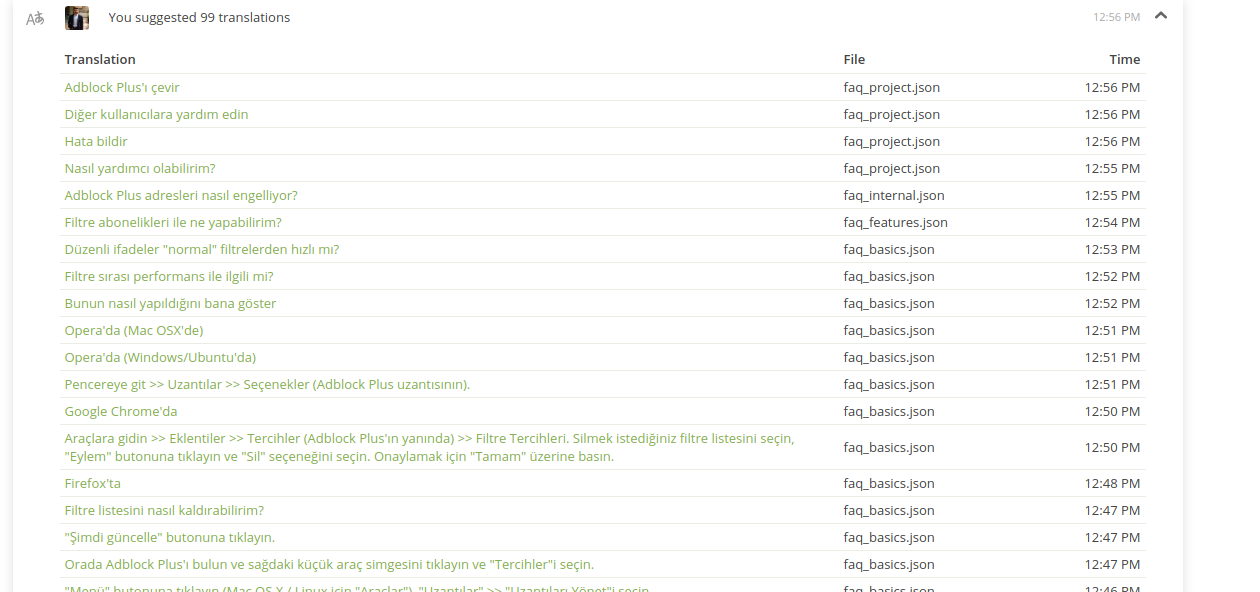Click 12:55 PM time in faq_internal.json row
Viewport: 1260px width, 592px height.
coord(1112,195)
